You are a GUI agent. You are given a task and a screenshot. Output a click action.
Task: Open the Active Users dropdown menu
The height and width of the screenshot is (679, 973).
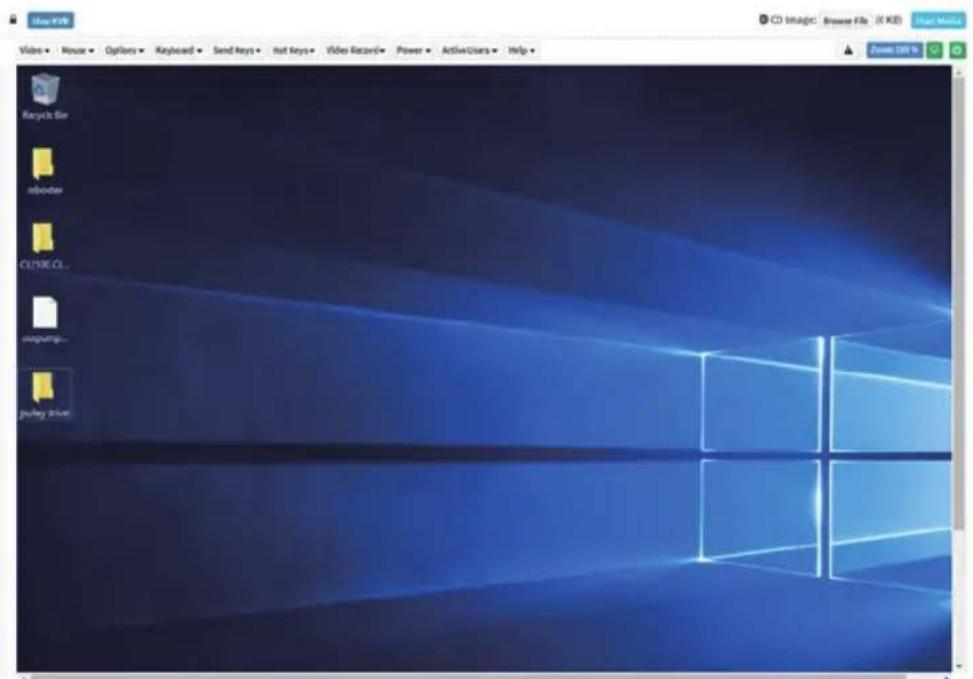[469, 50]
